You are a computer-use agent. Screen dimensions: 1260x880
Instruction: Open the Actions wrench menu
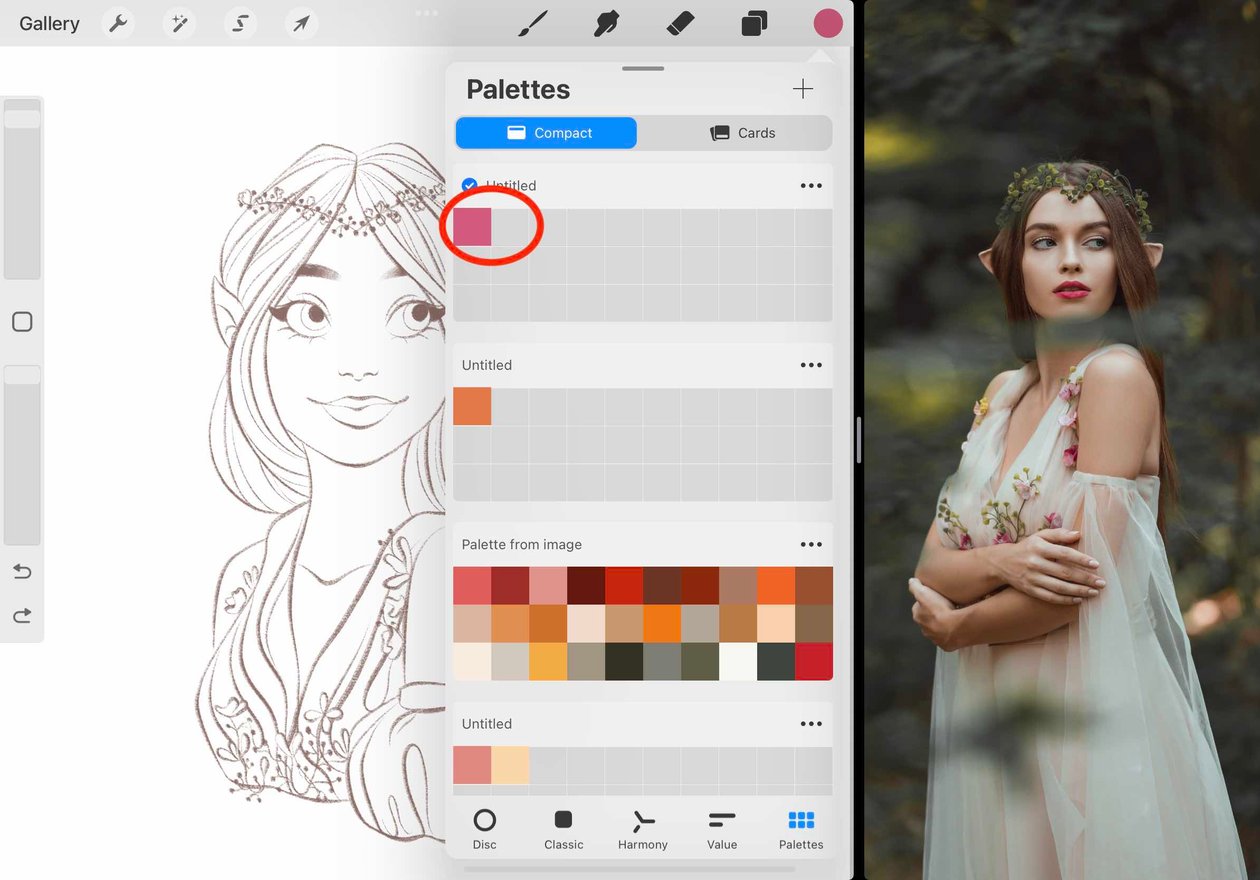coord(119,23)
